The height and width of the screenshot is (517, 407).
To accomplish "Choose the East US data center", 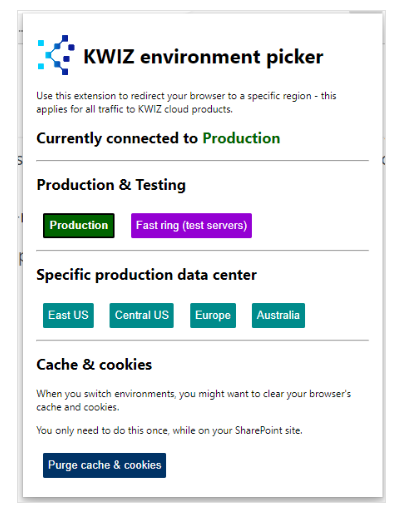I will tap(68, 315).
